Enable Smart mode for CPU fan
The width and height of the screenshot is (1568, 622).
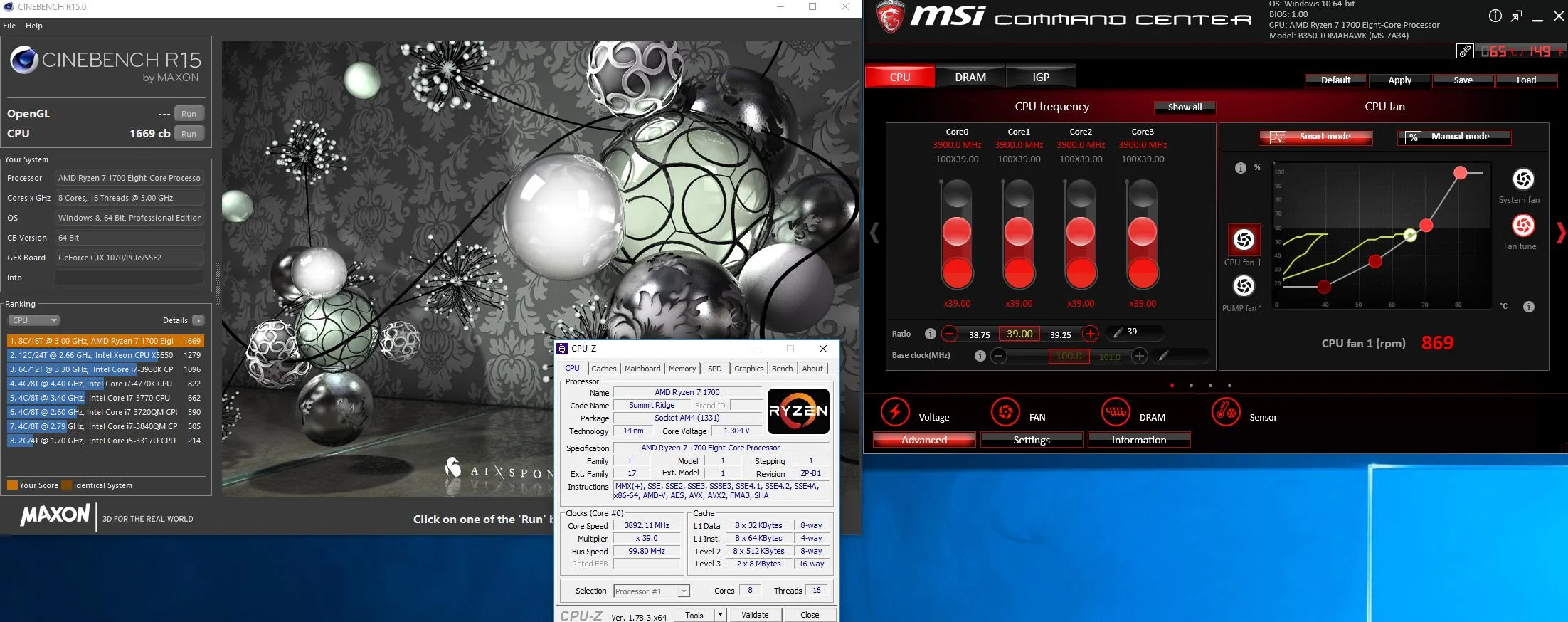(1315, 137)
